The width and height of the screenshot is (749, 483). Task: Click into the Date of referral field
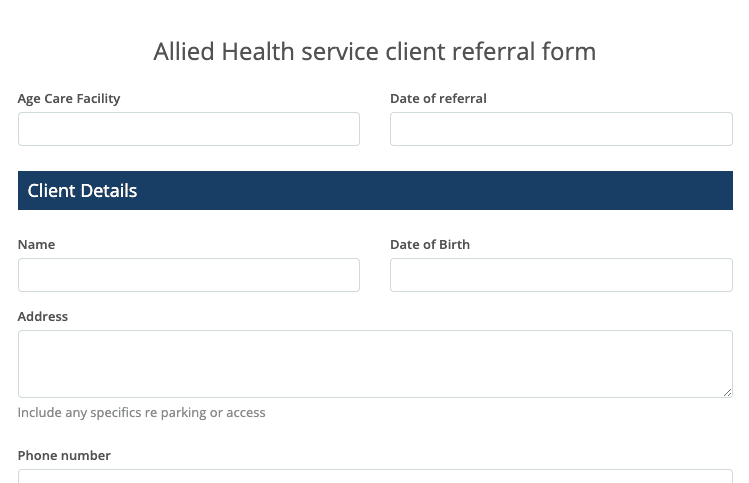click(561, 129)
